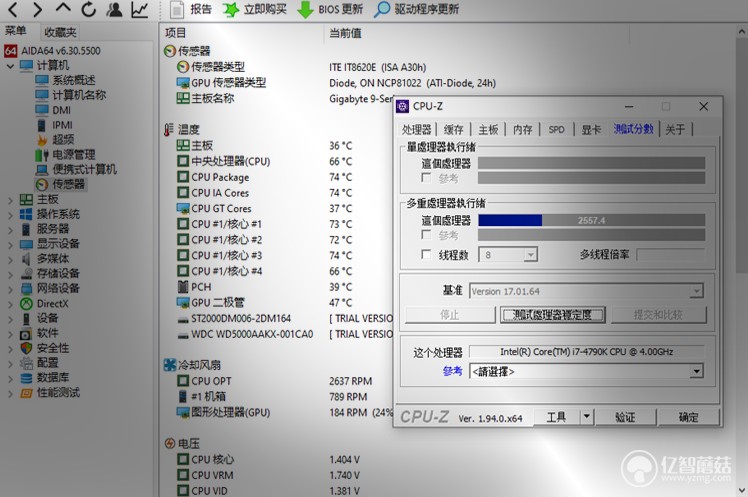Viewport: 748px width, 497px height.
Task: Click the 配置 icon in the tree
Action: (x=26, y=363)
